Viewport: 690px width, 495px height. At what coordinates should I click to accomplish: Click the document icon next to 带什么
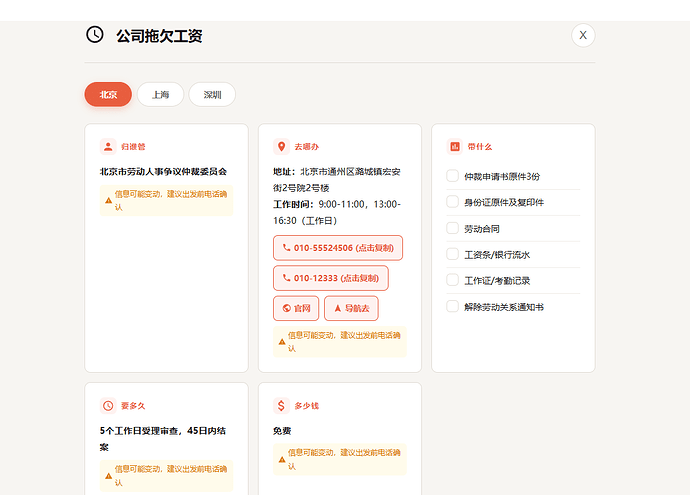[x=455, y=147]
